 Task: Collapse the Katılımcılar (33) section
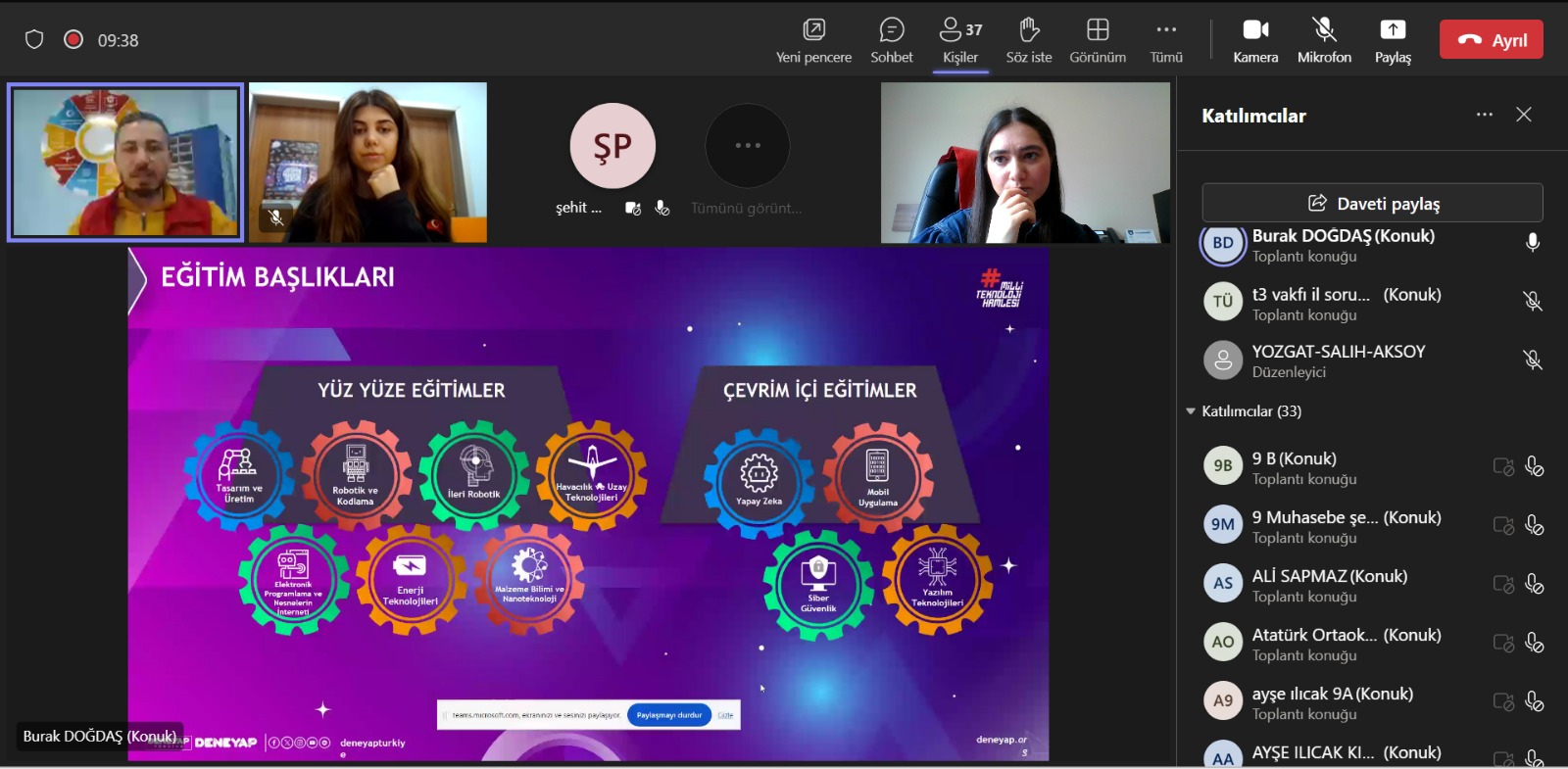(x=1191, y=411)
